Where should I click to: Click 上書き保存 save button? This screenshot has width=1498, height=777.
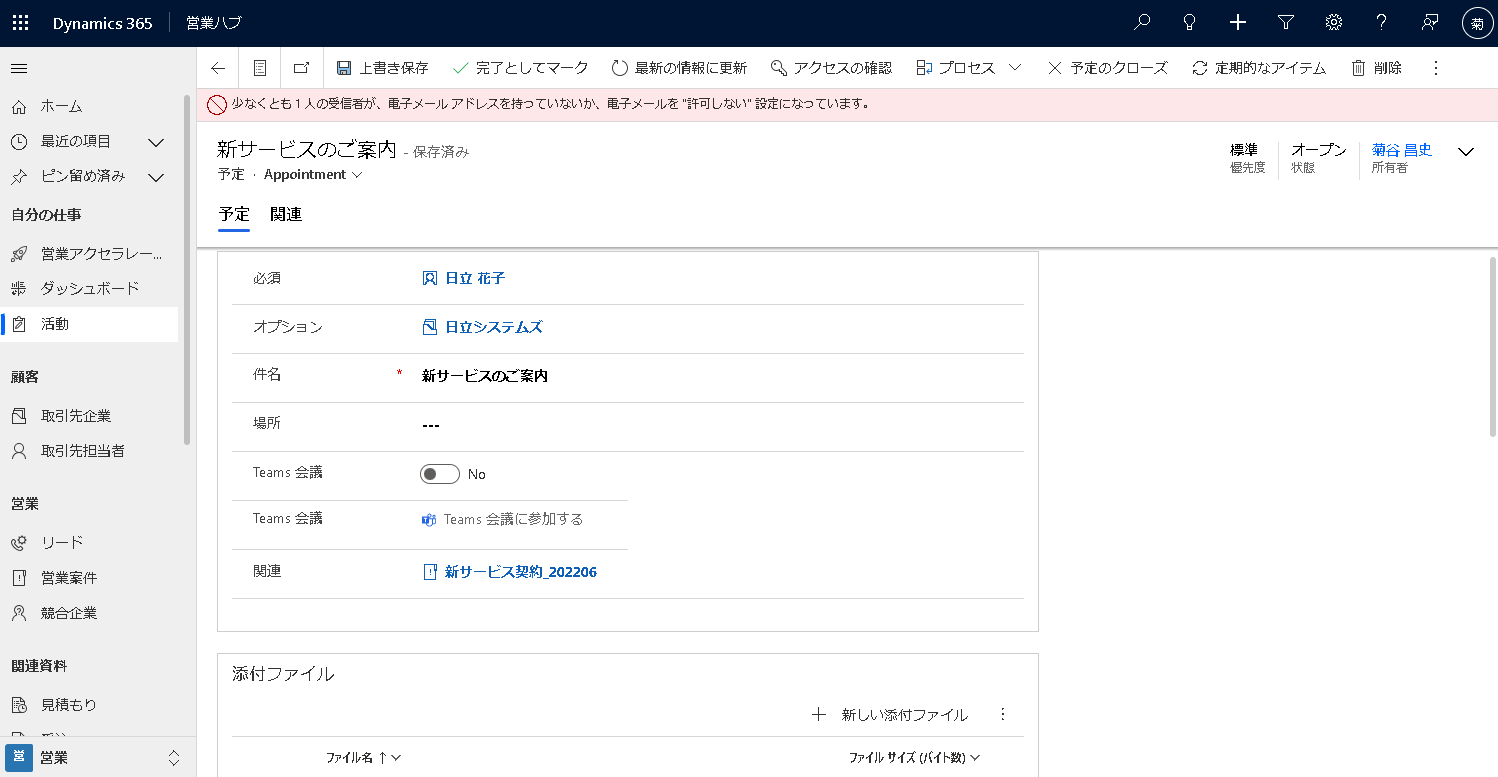[382, 68]
